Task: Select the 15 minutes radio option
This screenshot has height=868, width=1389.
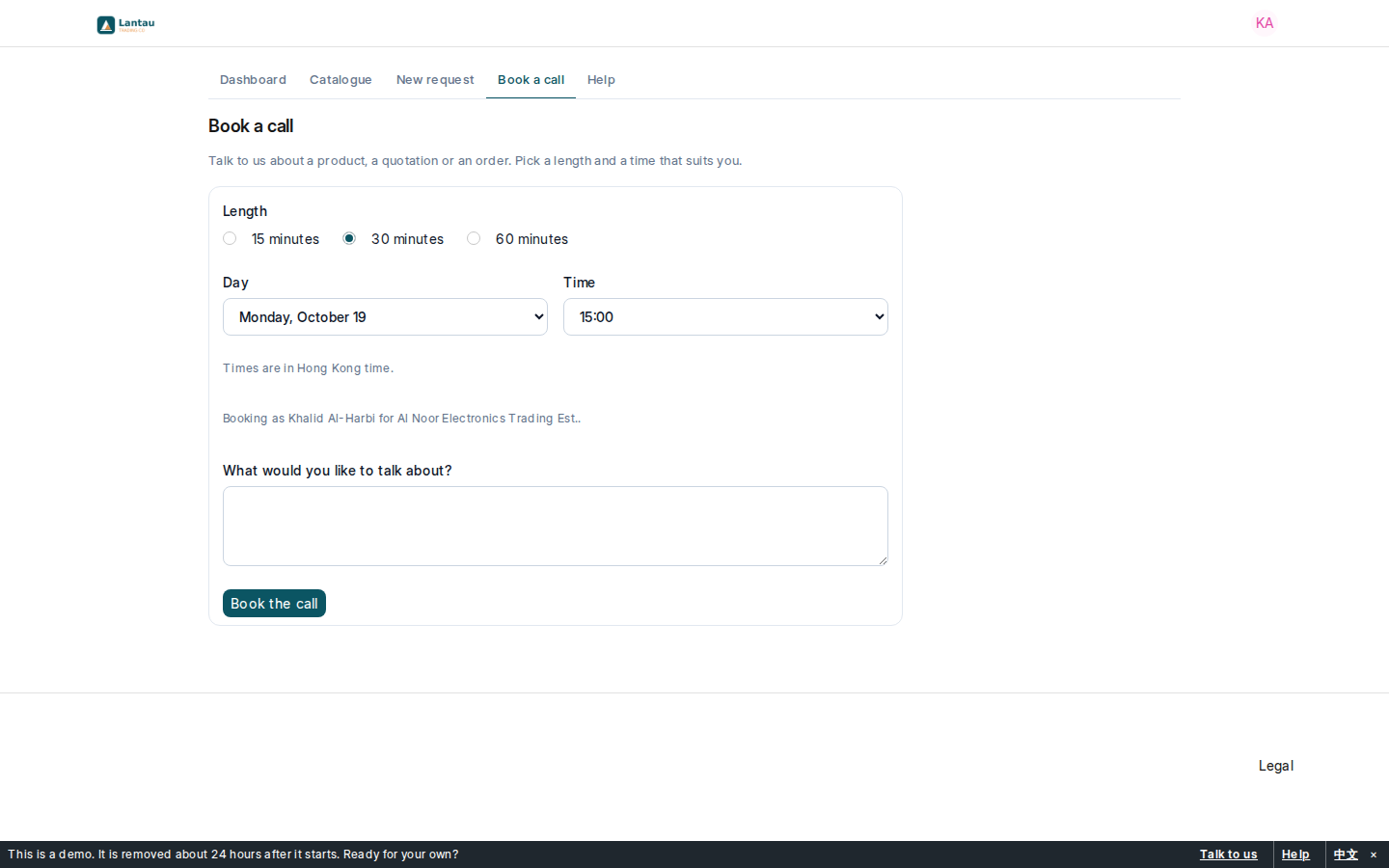Action: pos(230,238)
